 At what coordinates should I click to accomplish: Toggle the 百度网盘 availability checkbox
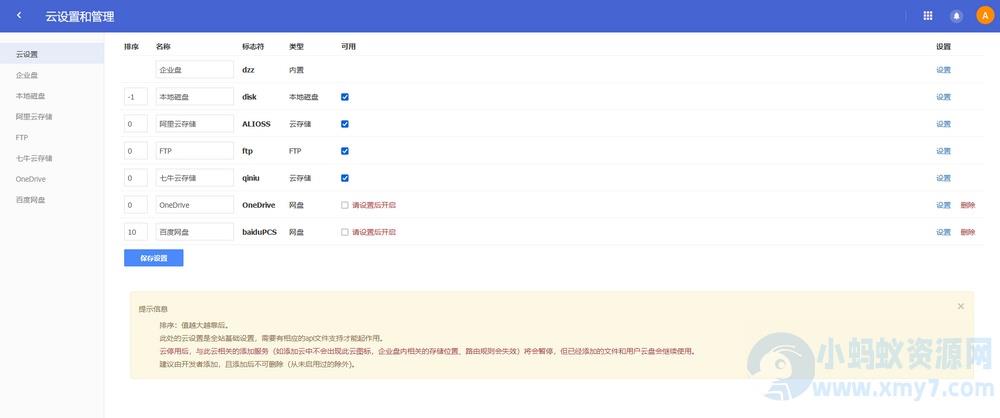tap(345, 232)
